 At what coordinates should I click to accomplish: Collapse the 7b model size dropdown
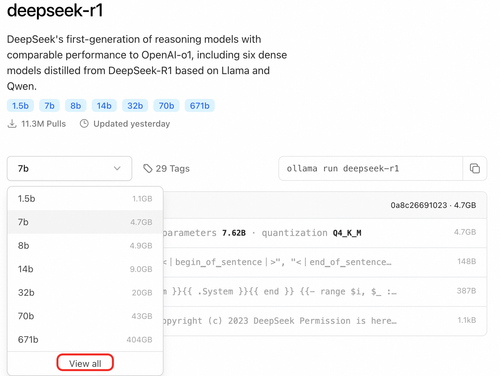tap(69, 168)
